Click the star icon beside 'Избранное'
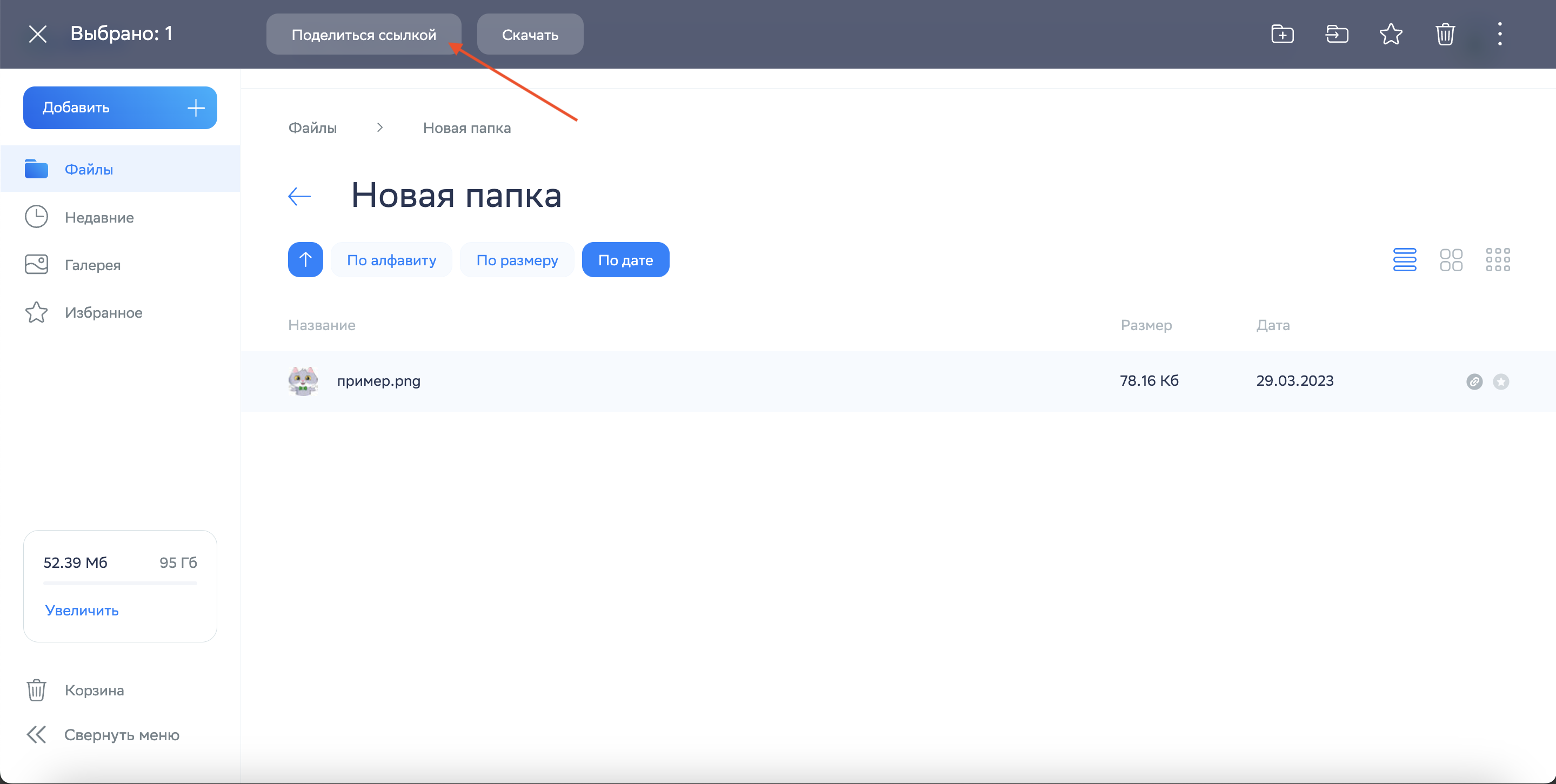The image size is (1556, 784). point(36,312)
